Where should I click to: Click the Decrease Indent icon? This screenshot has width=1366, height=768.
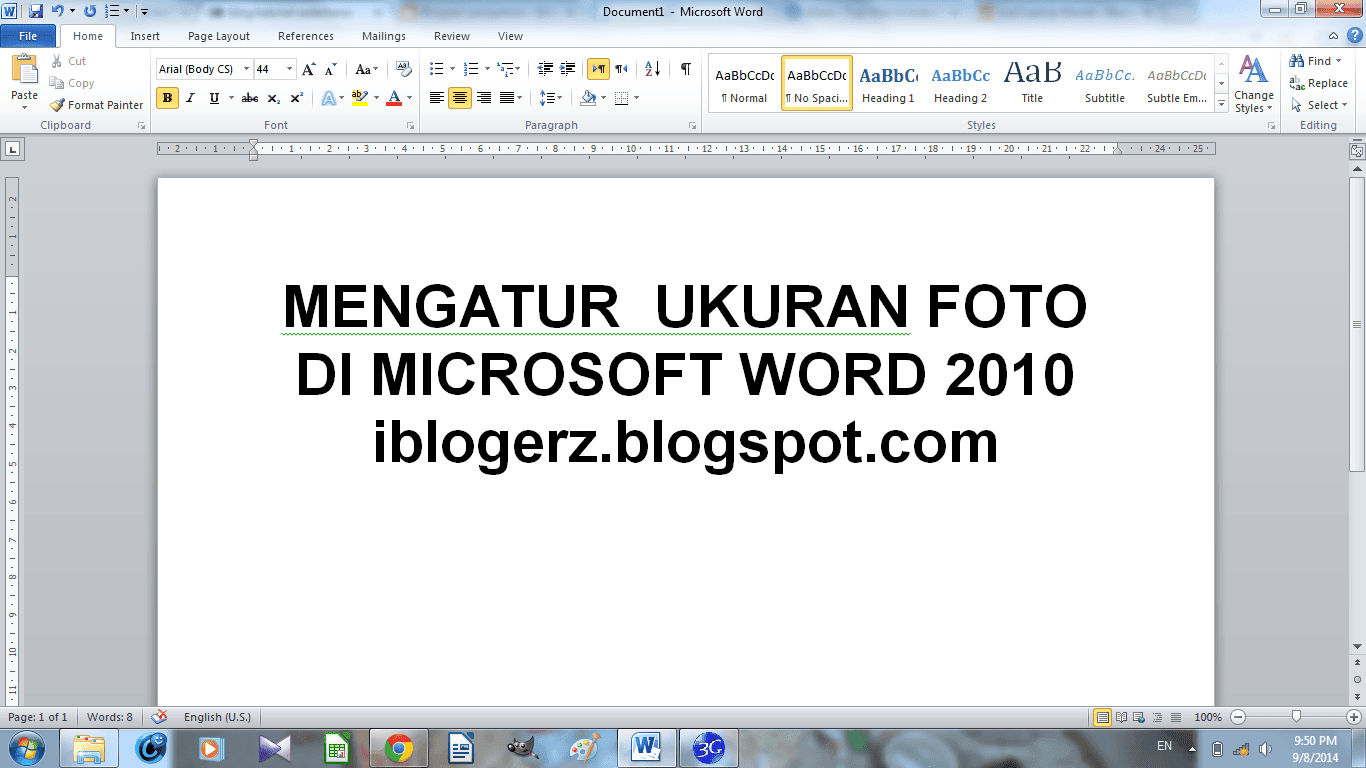[x=545, y=69]
